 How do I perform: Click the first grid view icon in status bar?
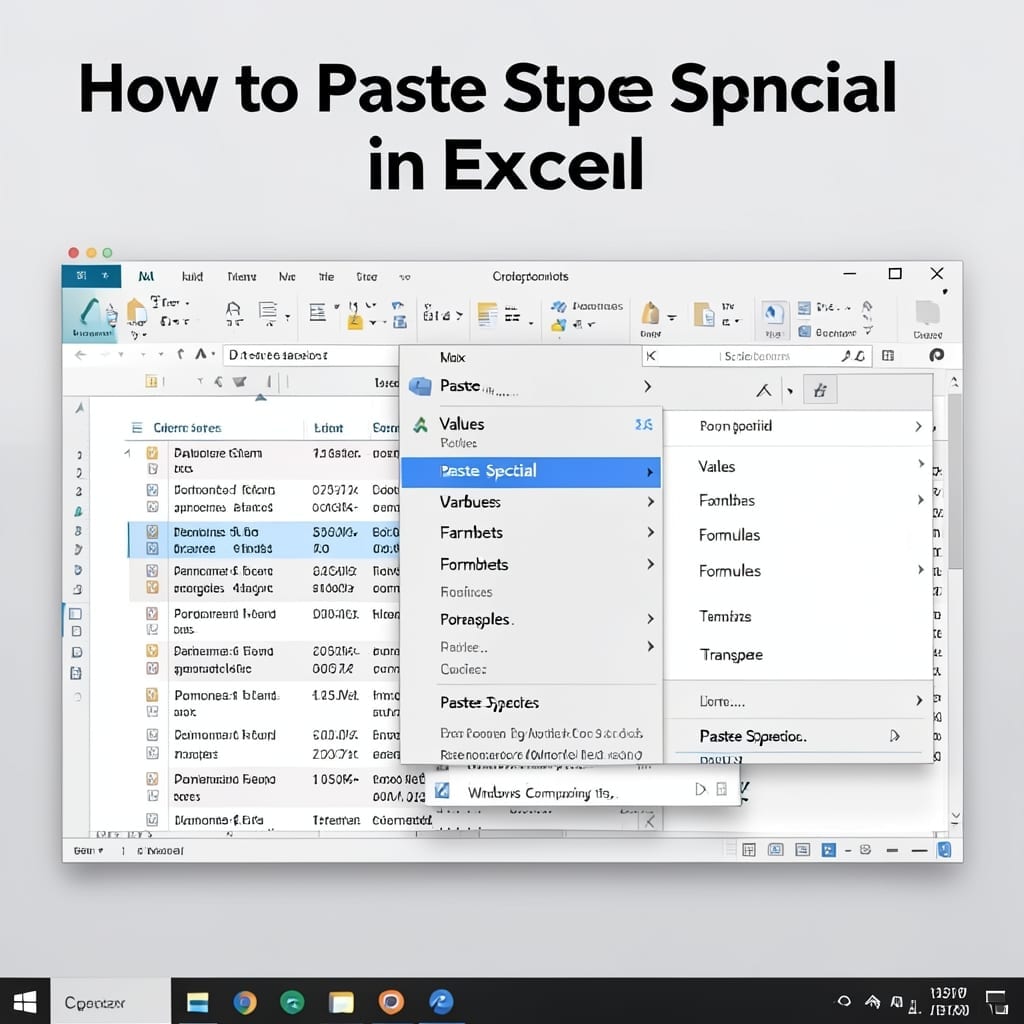(749, 850)
